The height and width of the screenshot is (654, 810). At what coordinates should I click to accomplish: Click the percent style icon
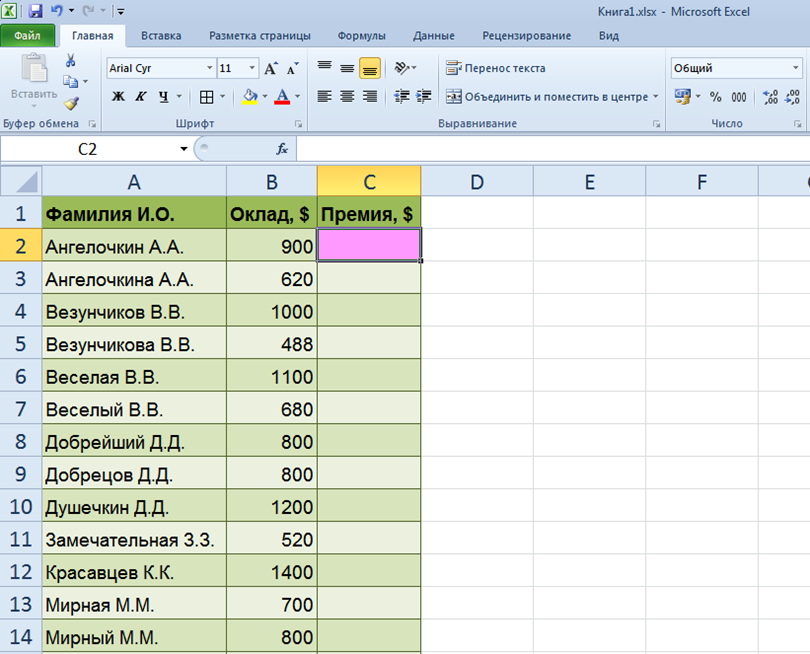tap(715, 97)
